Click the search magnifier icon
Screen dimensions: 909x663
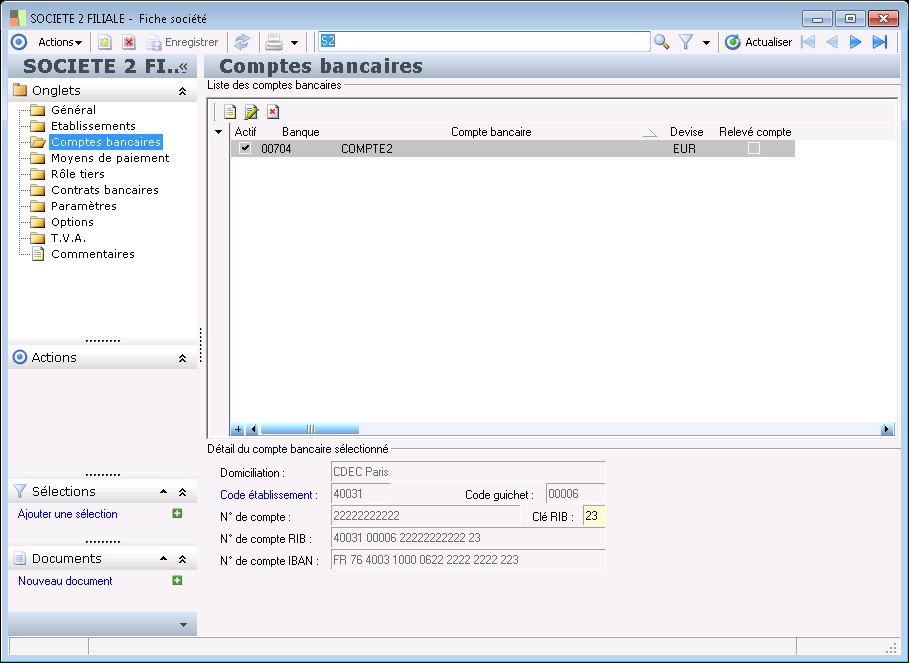pyautogui.click(x=661, y=42)
